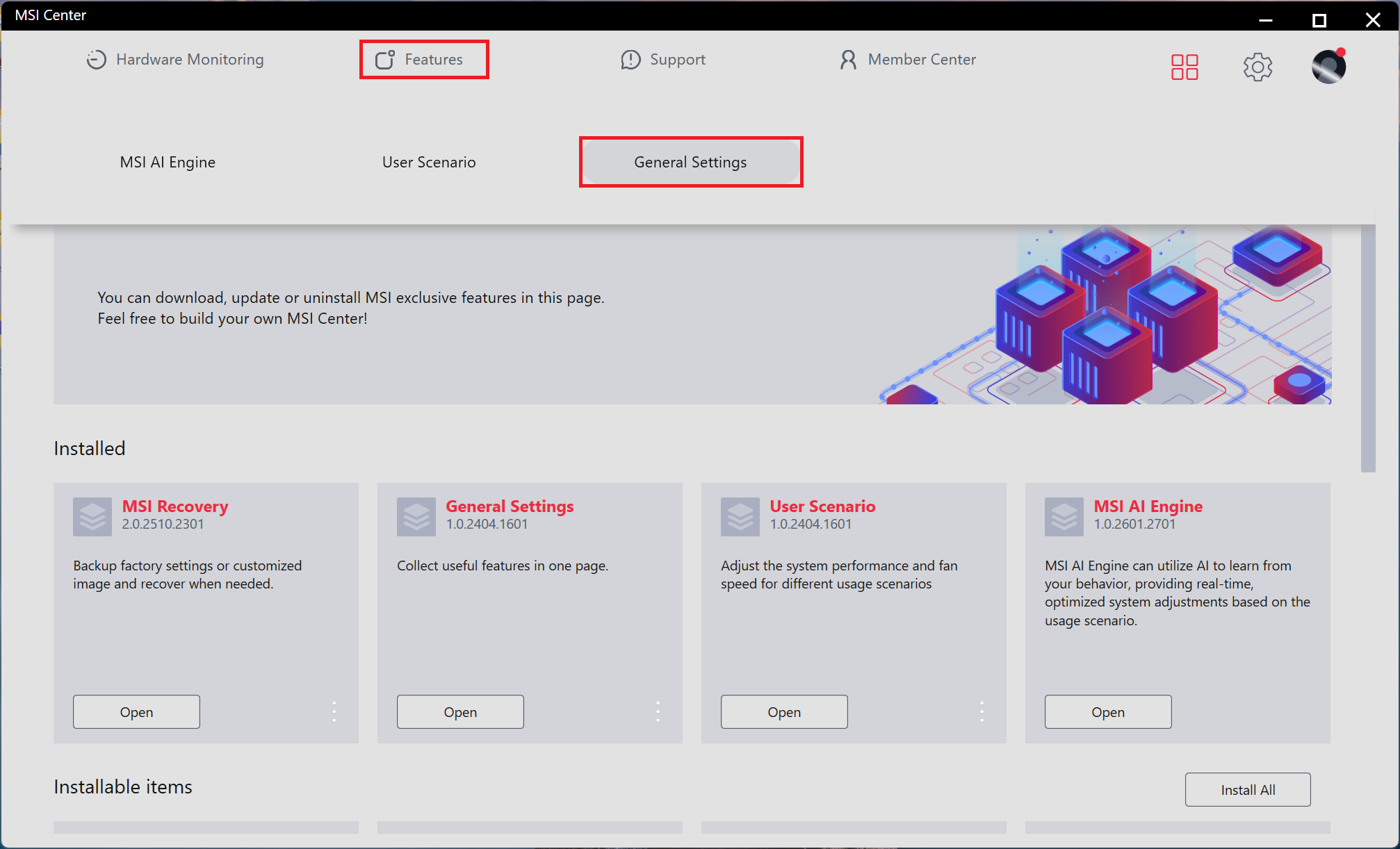Click the red MSI AI Engine card title
1400x849 pixels.
pos(1148,506)
